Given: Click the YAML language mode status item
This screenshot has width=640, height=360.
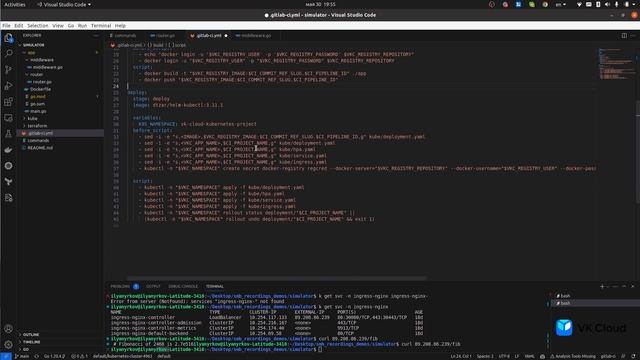Looking at the screenshot, I should coord(529,356).
